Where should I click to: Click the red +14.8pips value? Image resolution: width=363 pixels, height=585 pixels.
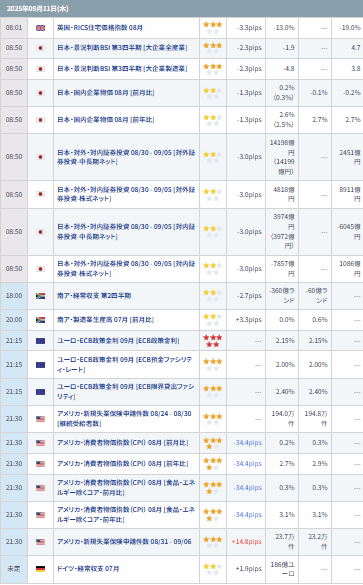click(x=247, y=542)
